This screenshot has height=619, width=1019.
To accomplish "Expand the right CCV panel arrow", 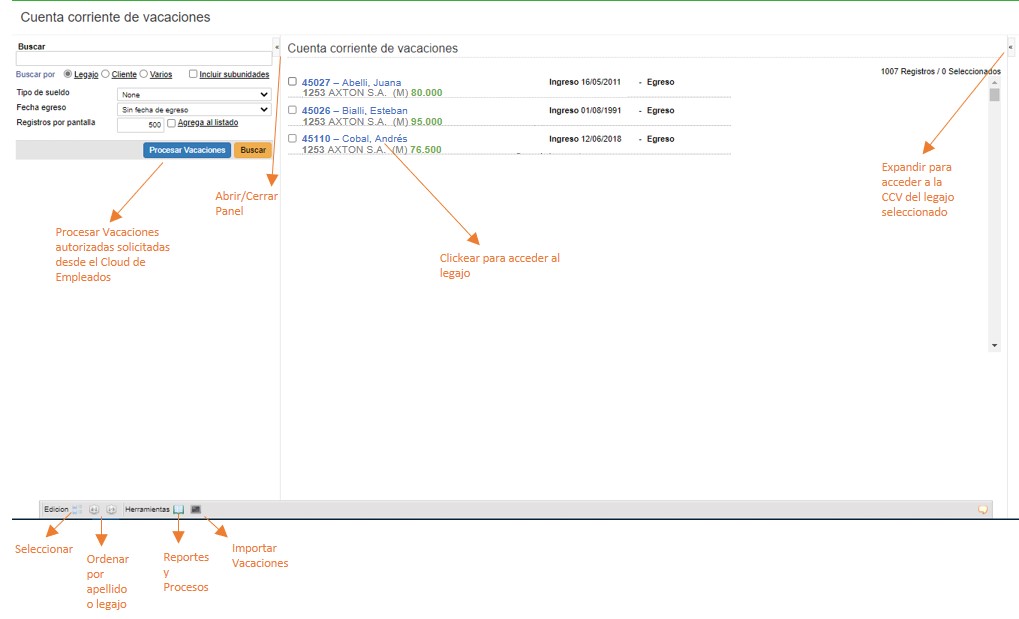I will pos(1011,46).
